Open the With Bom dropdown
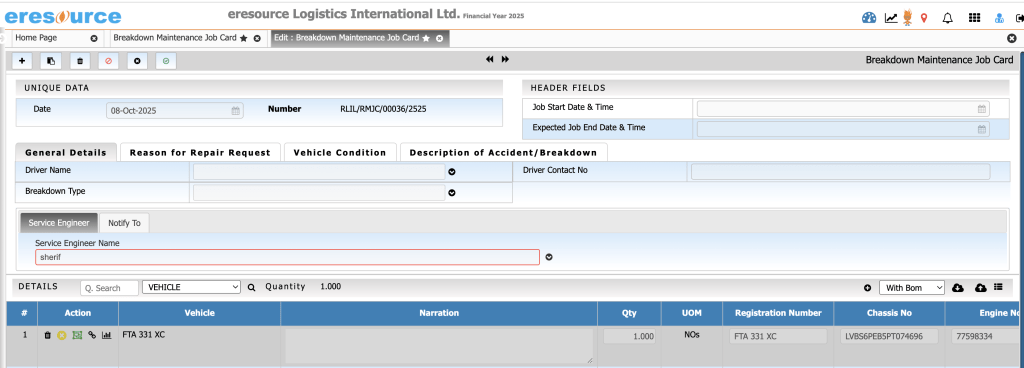 click(x=912, y=288)
